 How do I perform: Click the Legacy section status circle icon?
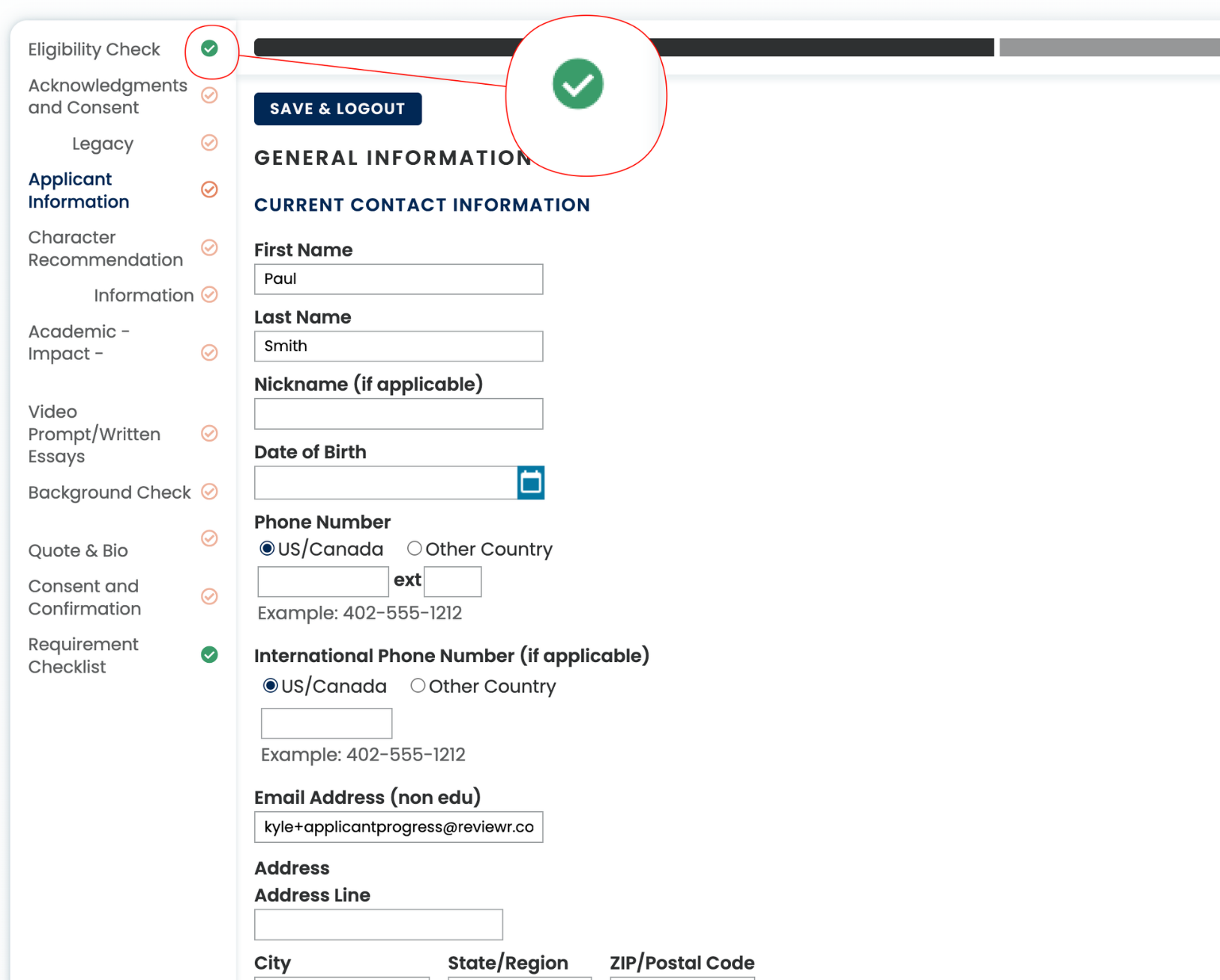click(209, 143)
